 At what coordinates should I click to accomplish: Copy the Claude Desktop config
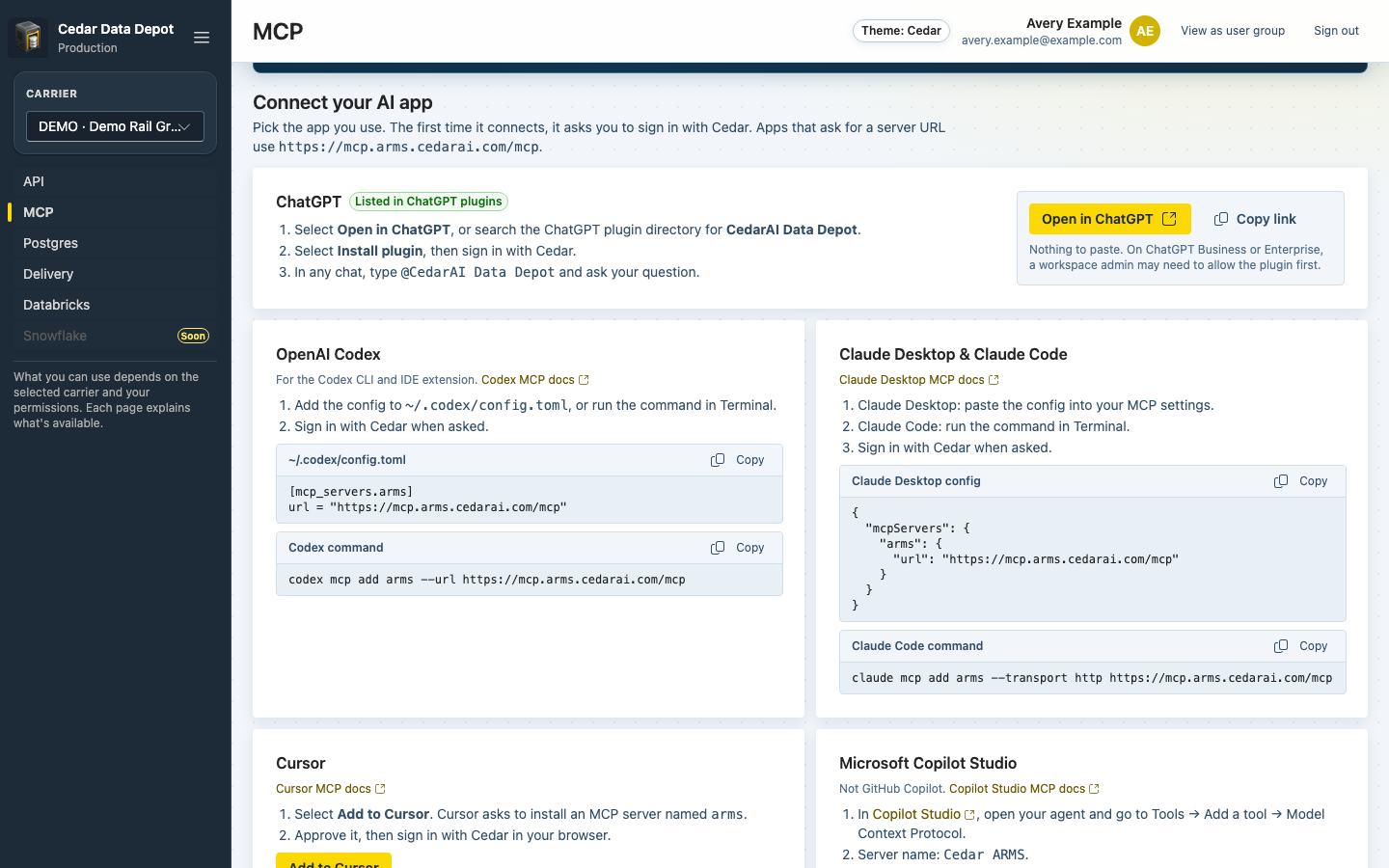pos(1301,481)
